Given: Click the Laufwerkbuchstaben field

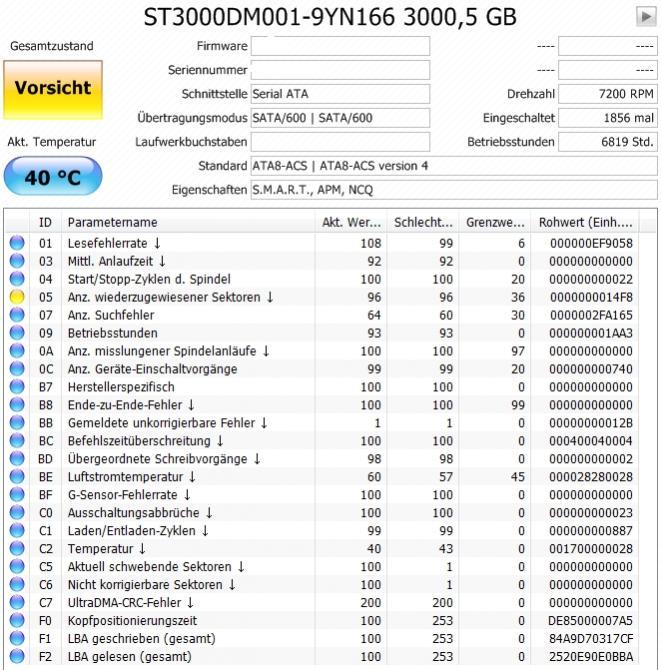Looking at the screenshot, I should click(x=340, y=141).
